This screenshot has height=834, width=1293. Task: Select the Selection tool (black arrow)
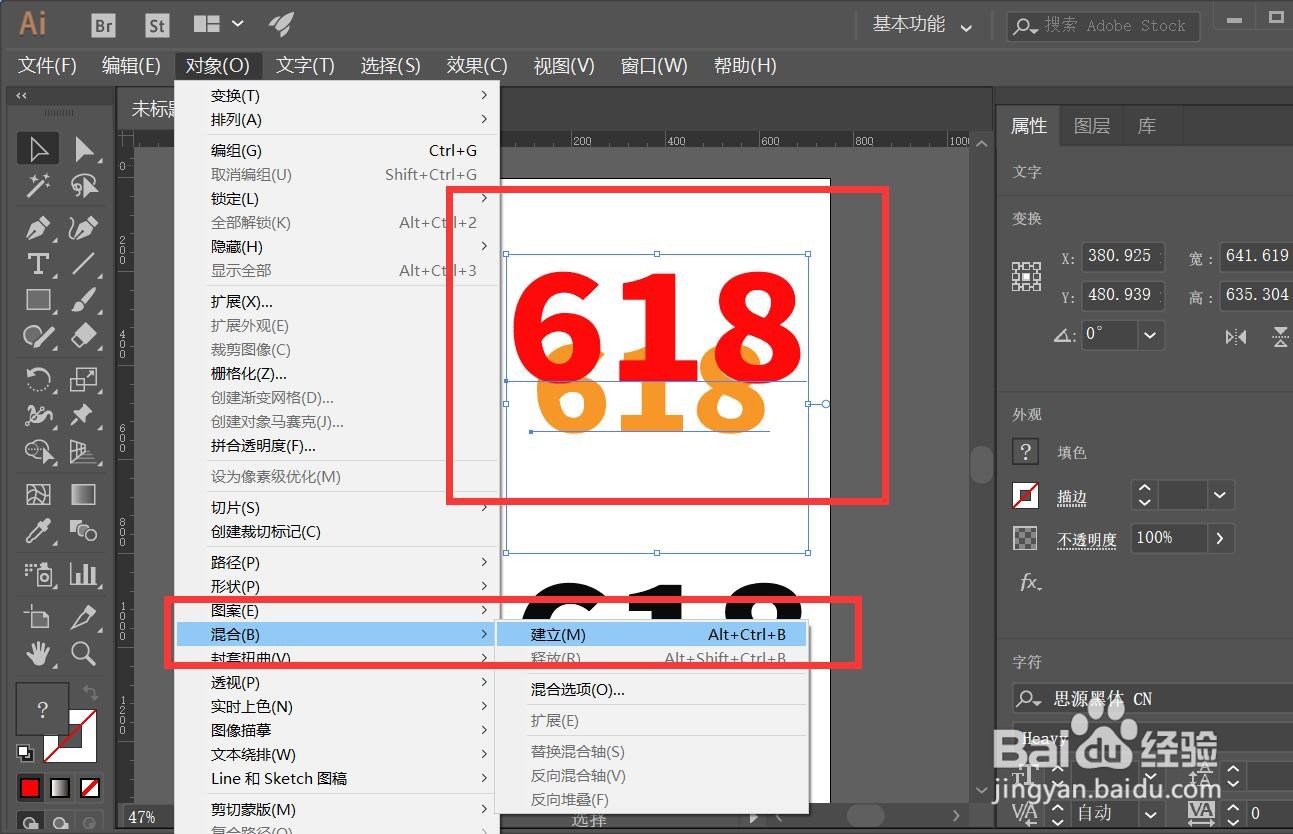(38, 148)
